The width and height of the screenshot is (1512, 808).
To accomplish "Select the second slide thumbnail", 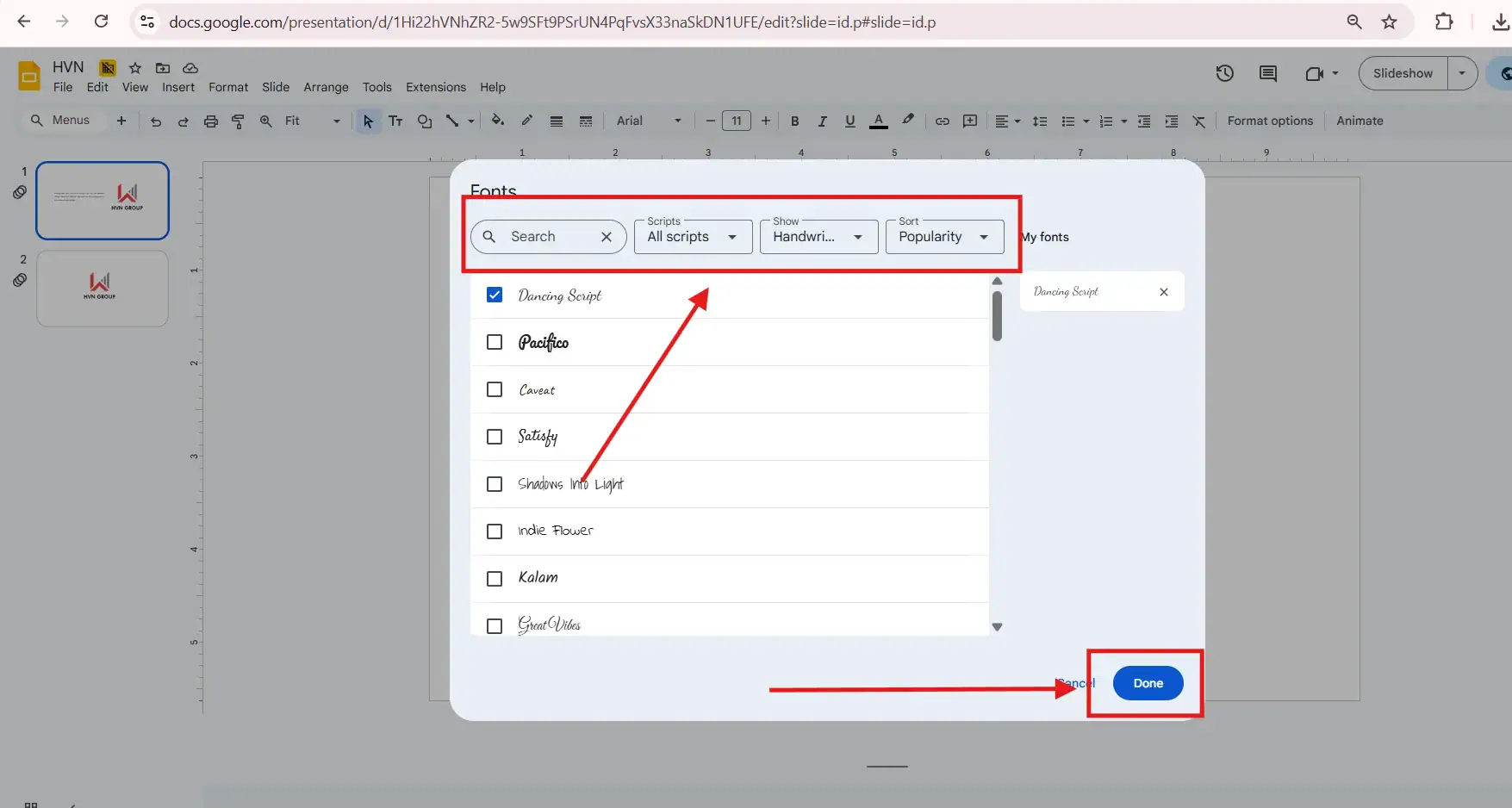I will 102,288.
